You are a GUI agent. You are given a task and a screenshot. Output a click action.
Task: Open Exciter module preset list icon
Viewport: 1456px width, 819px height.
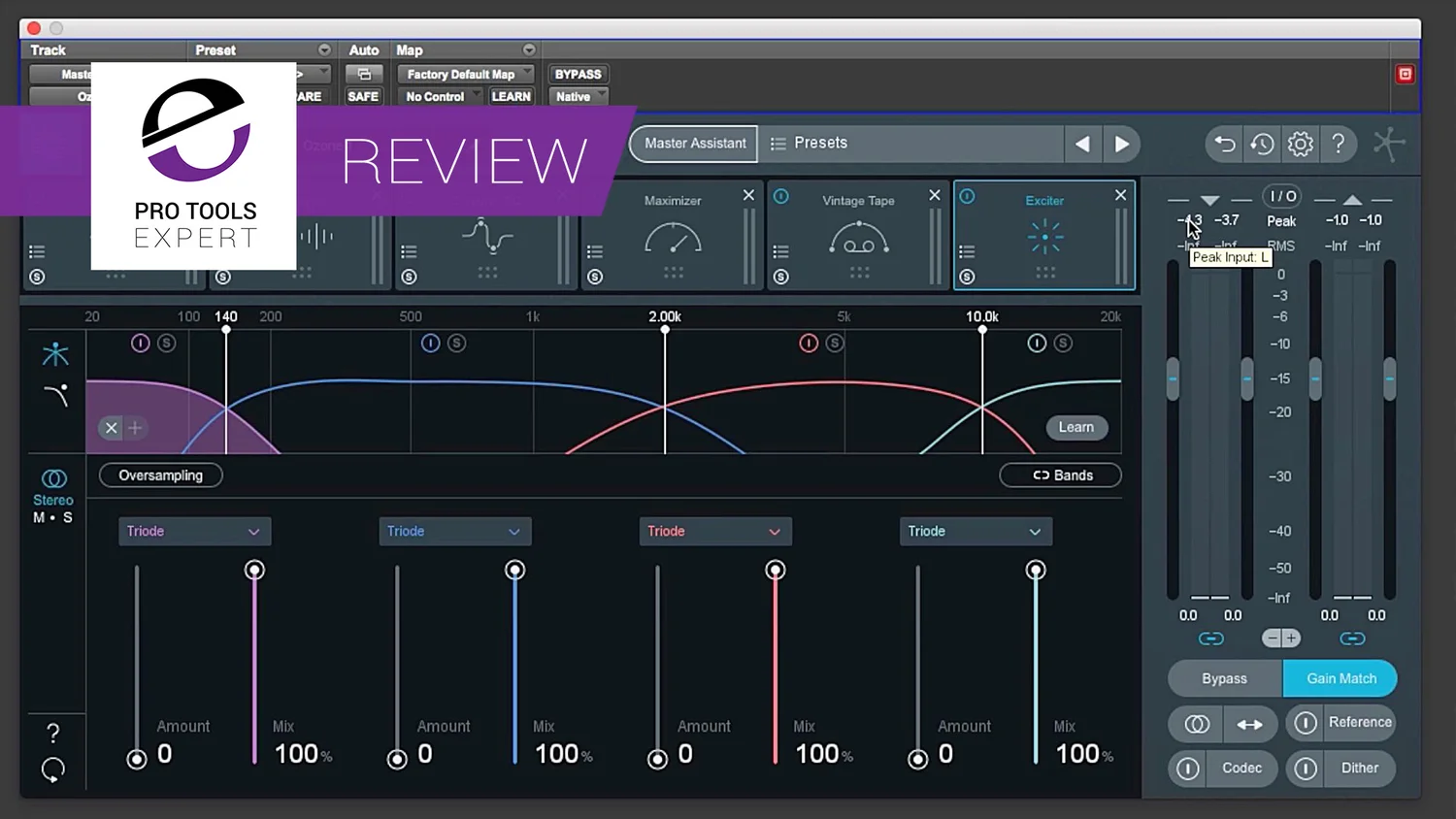pos(967,251)
